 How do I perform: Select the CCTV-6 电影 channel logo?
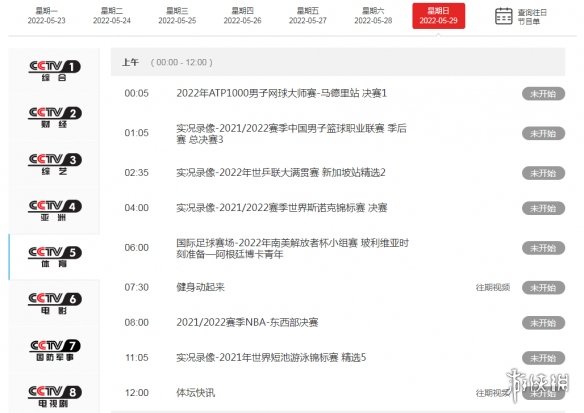click(55, 304)
